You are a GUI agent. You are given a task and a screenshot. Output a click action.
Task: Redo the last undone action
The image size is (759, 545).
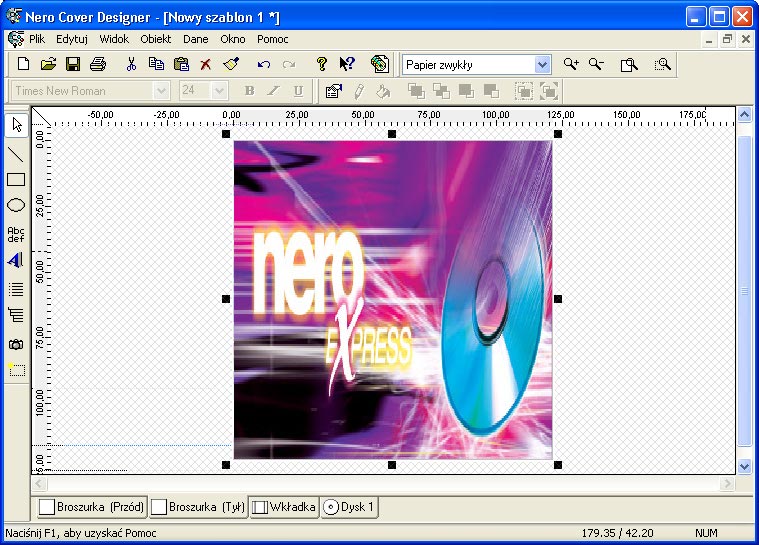click(289, 64)
